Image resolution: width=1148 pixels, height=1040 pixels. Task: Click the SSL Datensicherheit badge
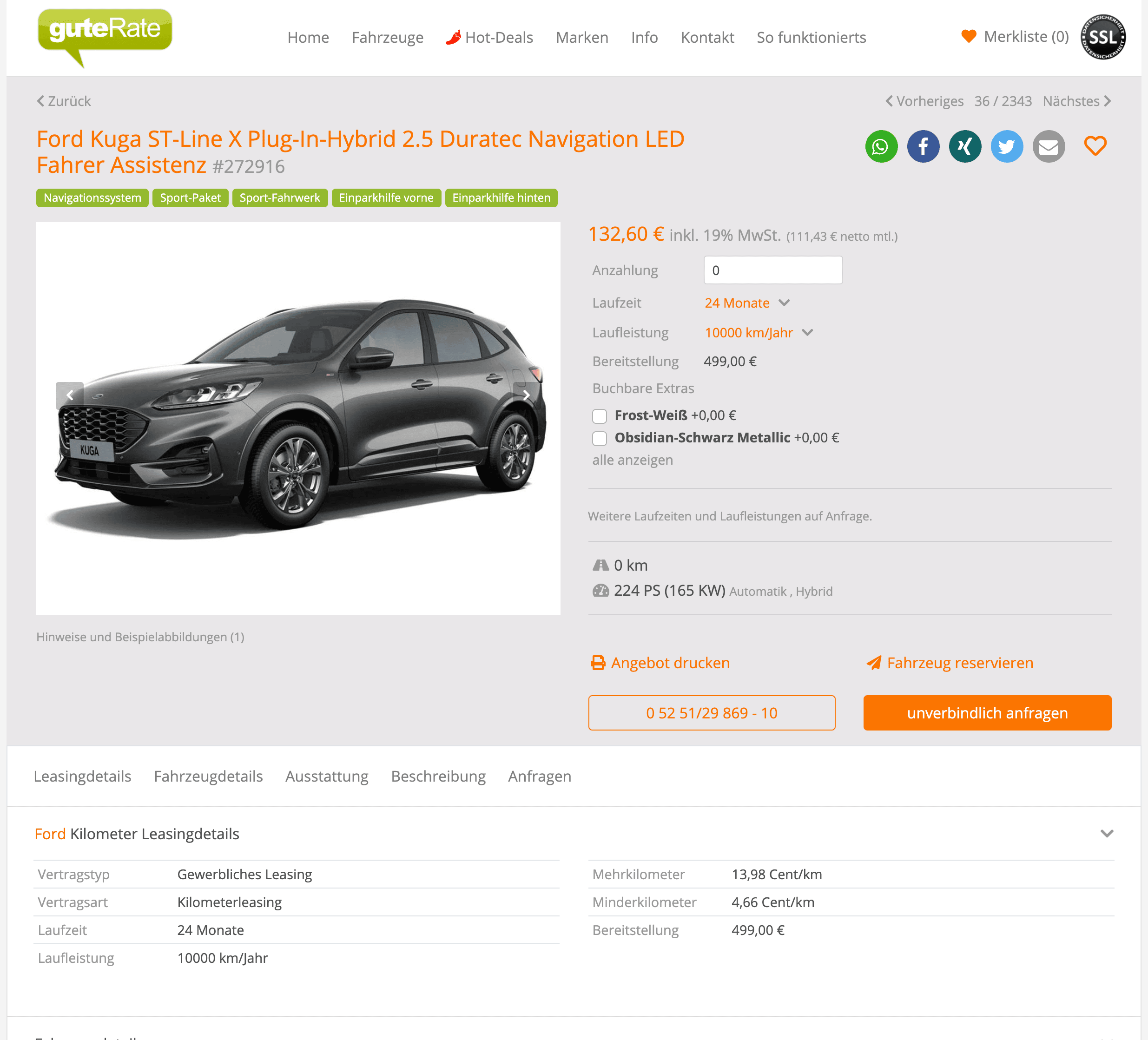click(1103, 37)
